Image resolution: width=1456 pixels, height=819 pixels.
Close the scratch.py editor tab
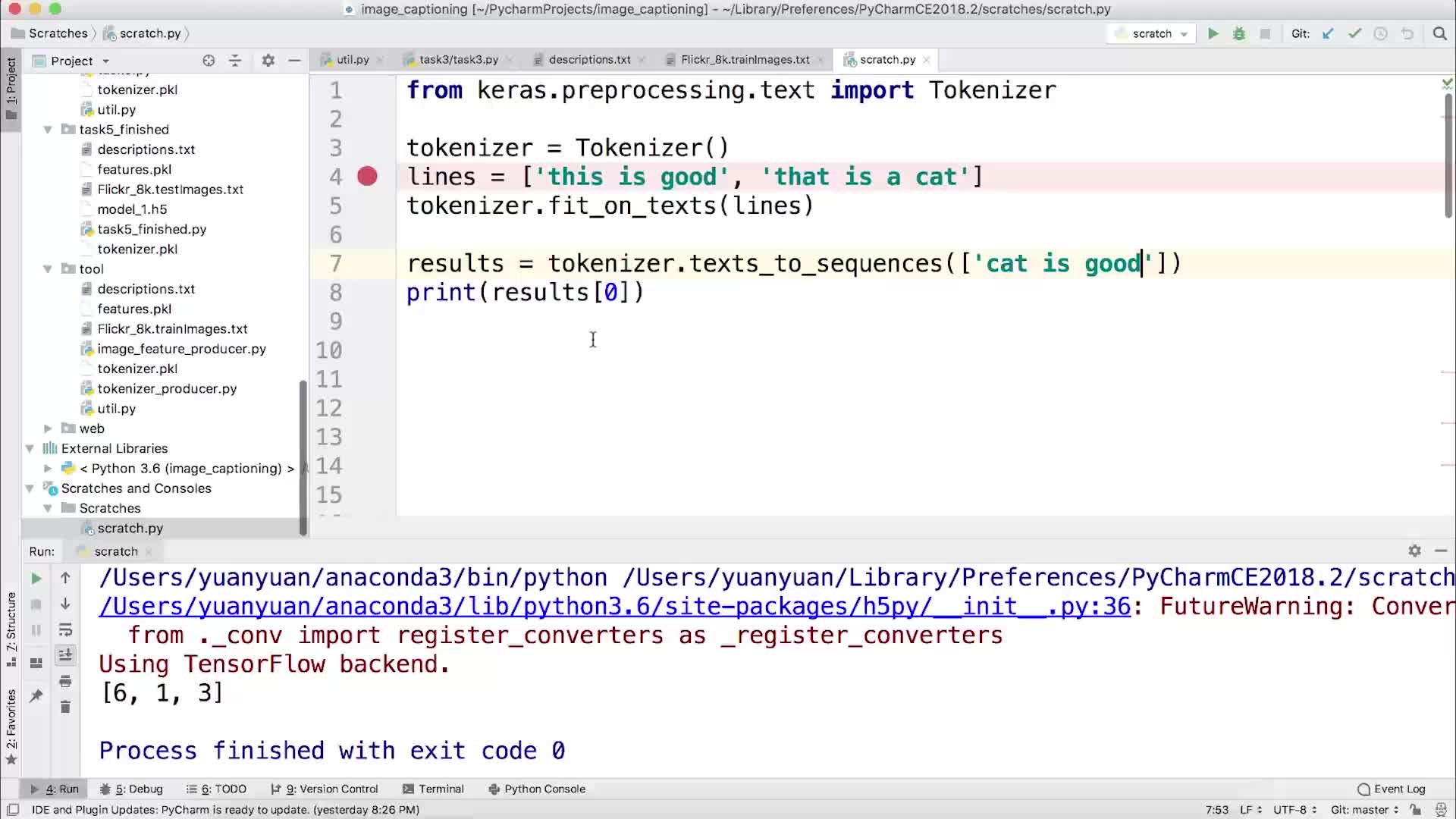click(x=926, y=60)
